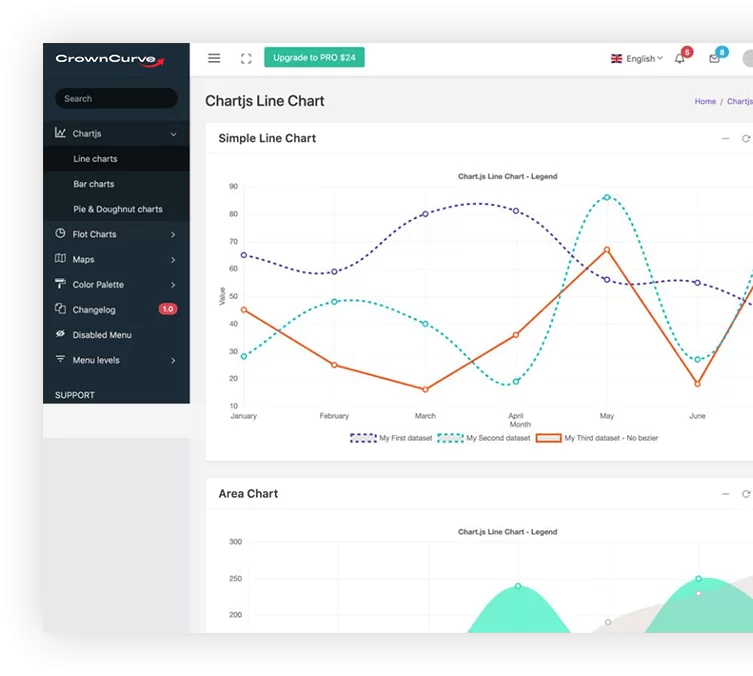Screen dimensions: 753x676
Task: Open Pie & Doughnut charts menu item
Action: pyautogui.click(x=118, y=209)
